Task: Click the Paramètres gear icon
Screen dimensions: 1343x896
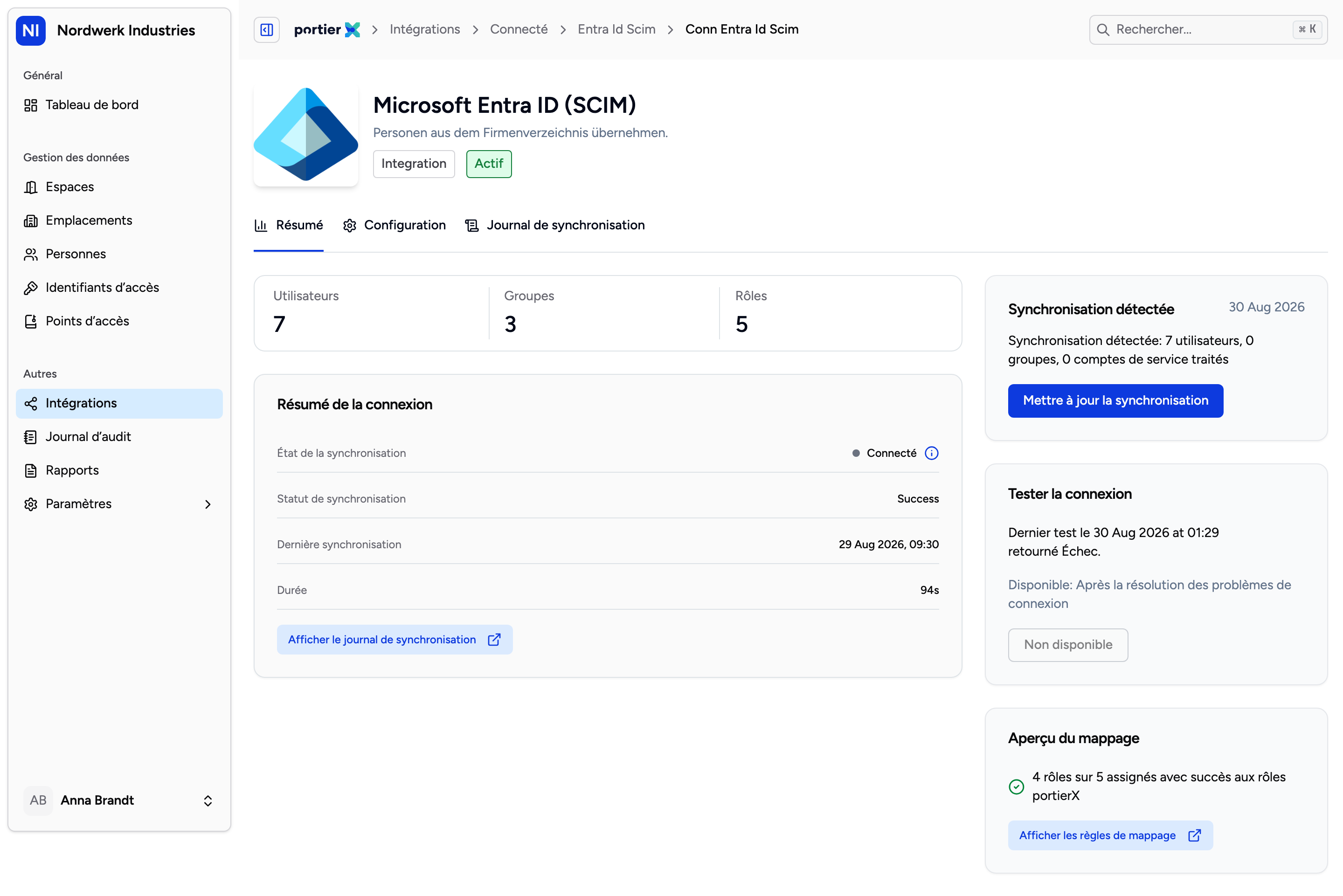Action: [31, 504]
